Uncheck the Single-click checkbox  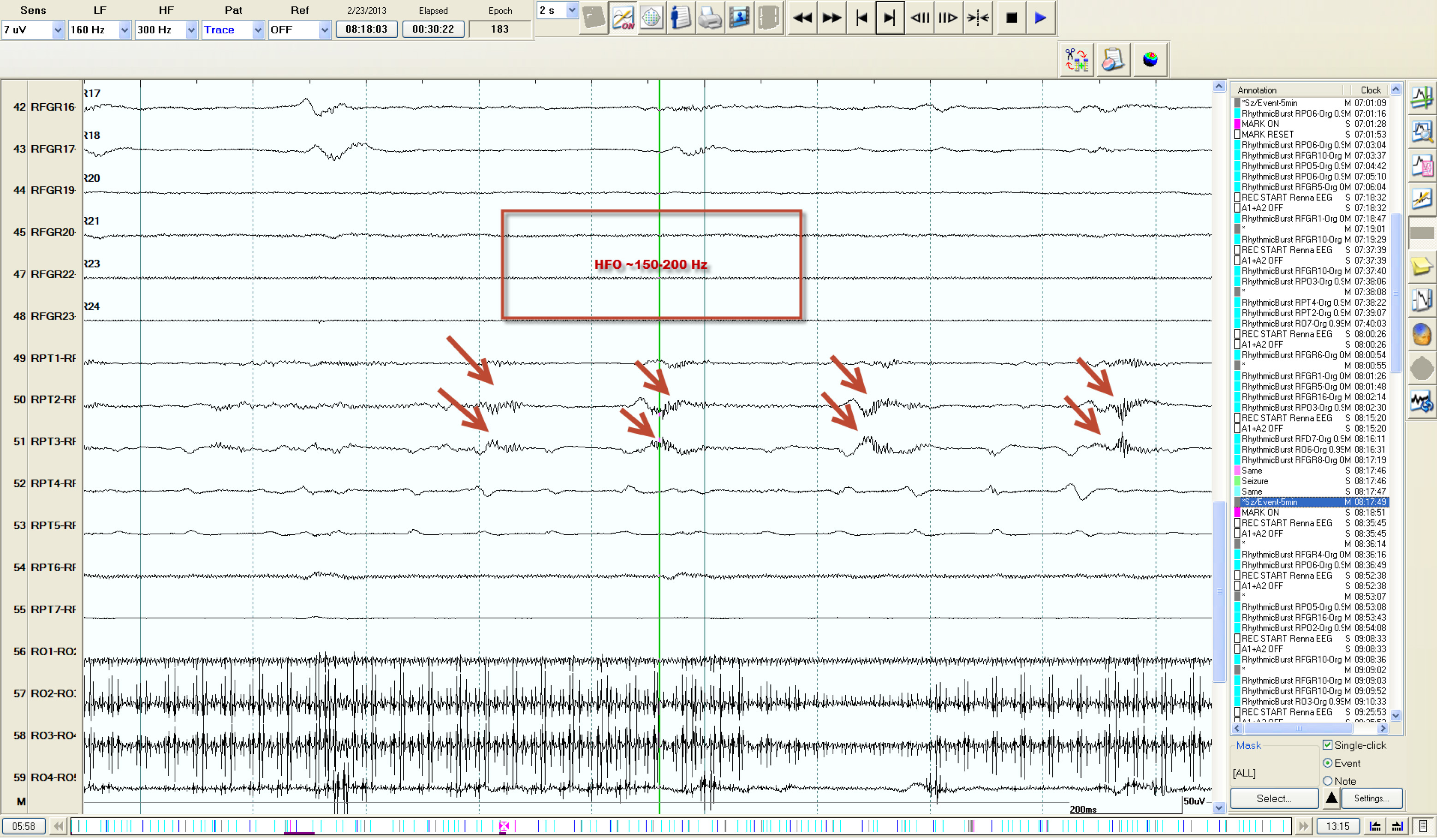(1328, 745)
